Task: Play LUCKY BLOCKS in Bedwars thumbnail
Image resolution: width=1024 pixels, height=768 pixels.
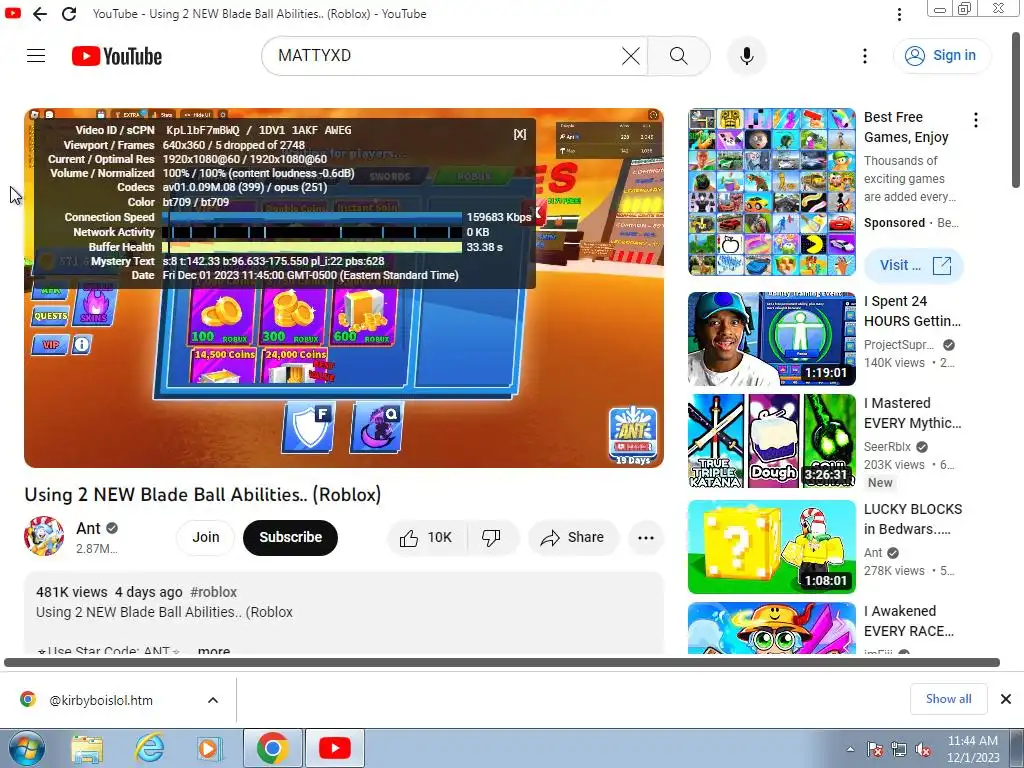Action: tap(771, 547)
